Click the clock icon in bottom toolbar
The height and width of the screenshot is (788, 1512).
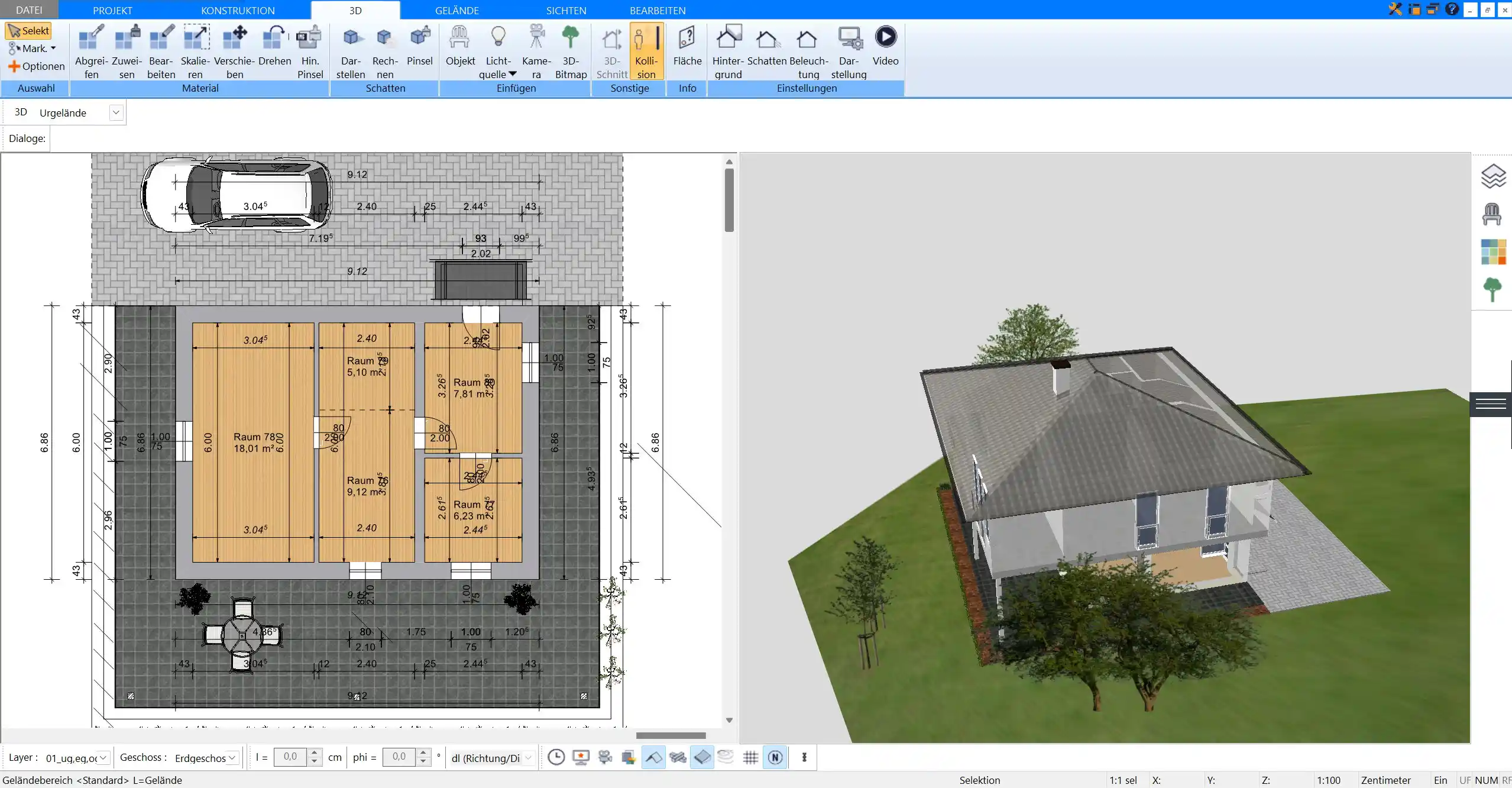pos(556,757)
